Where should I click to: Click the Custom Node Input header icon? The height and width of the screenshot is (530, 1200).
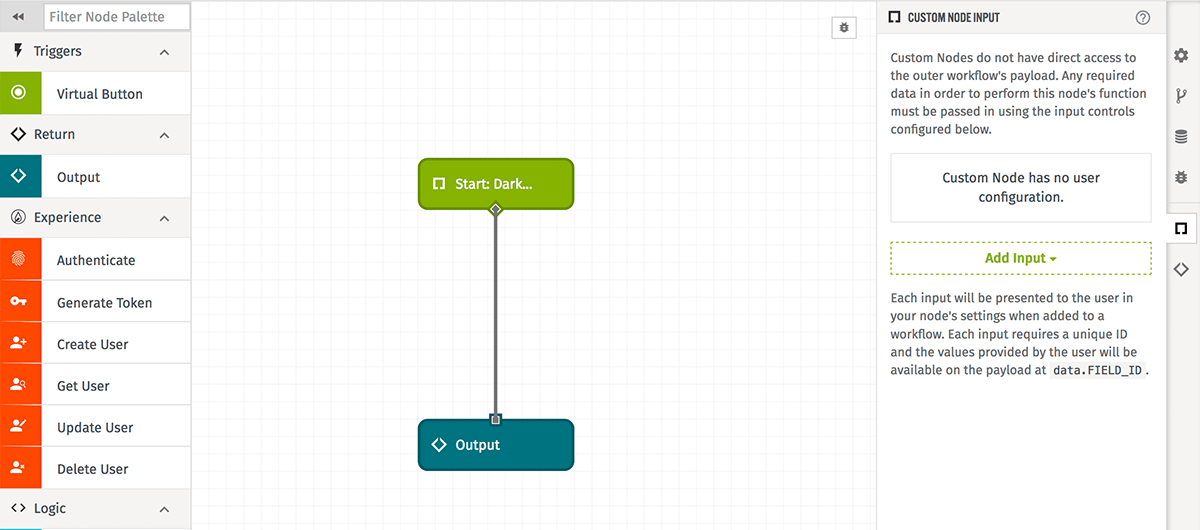tap(895, 17)
